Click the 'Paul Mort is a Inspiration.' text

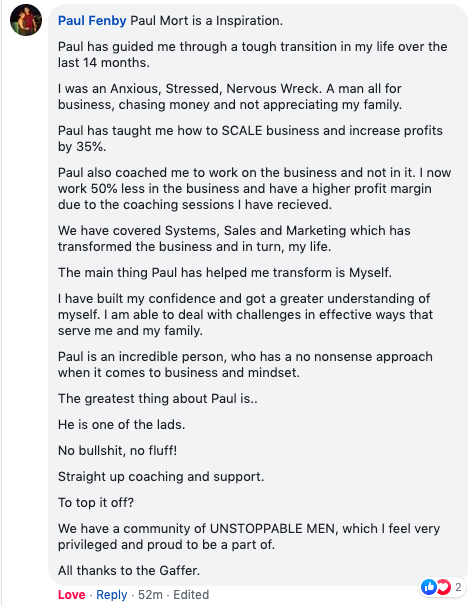point(206,20)
